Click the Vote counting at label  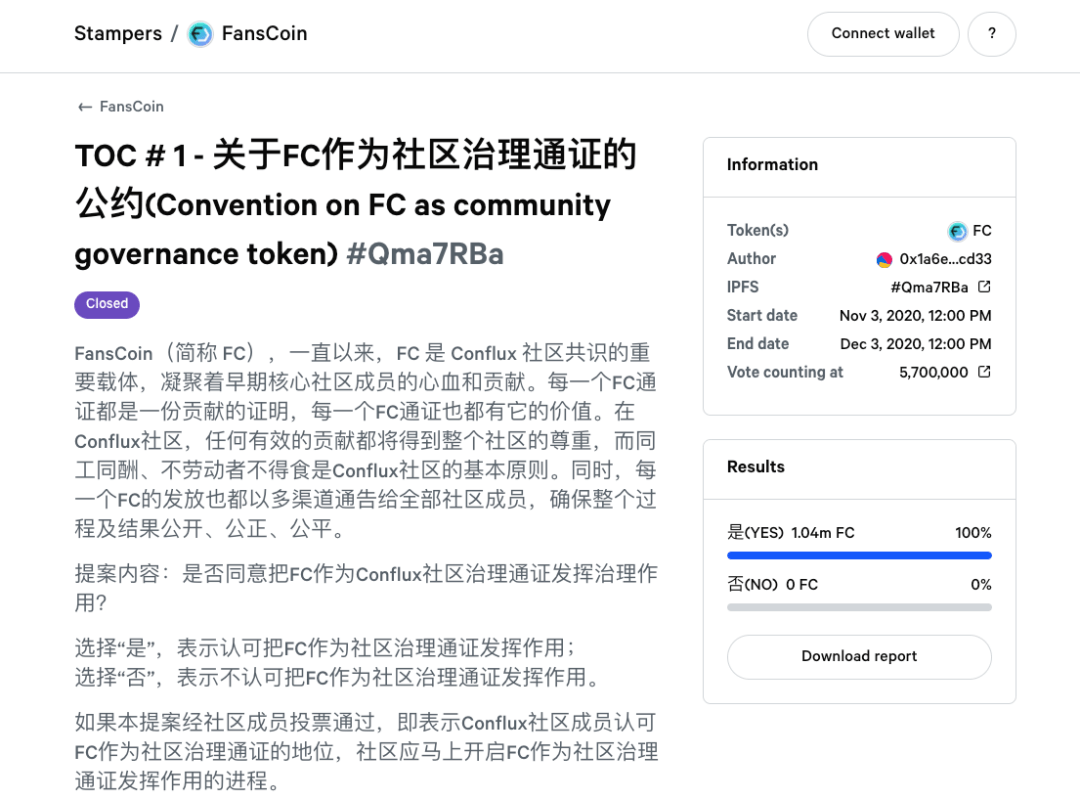[785, 372]
